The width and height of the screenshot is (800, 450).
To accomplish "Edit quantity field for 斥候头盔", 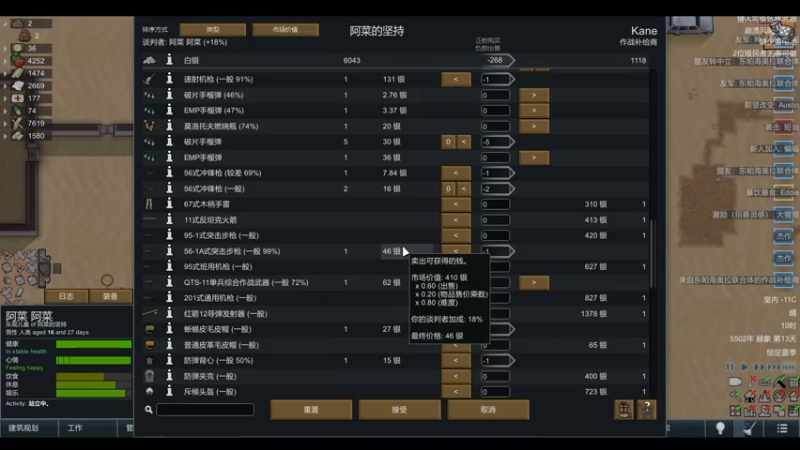I will tap(495, 392).
